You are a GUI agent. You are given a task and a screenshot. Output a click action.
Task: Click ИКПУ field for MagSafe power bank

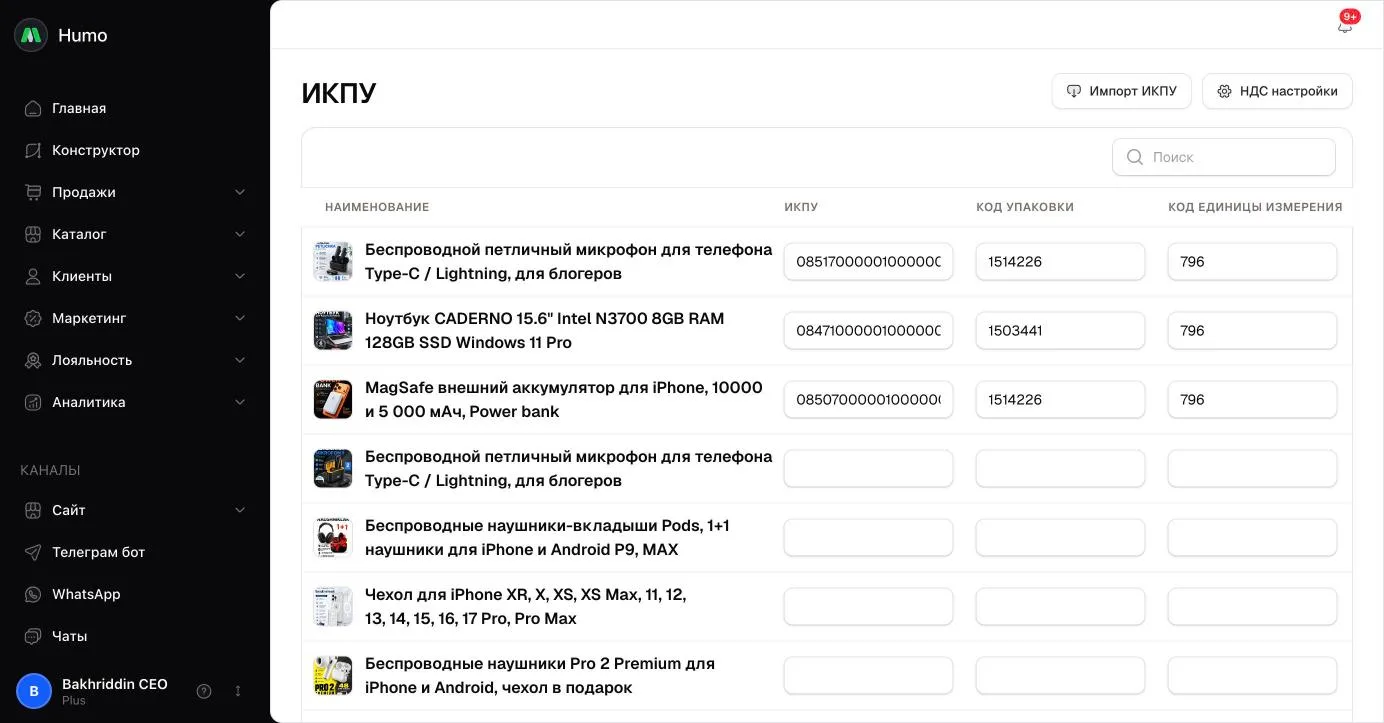868,399
